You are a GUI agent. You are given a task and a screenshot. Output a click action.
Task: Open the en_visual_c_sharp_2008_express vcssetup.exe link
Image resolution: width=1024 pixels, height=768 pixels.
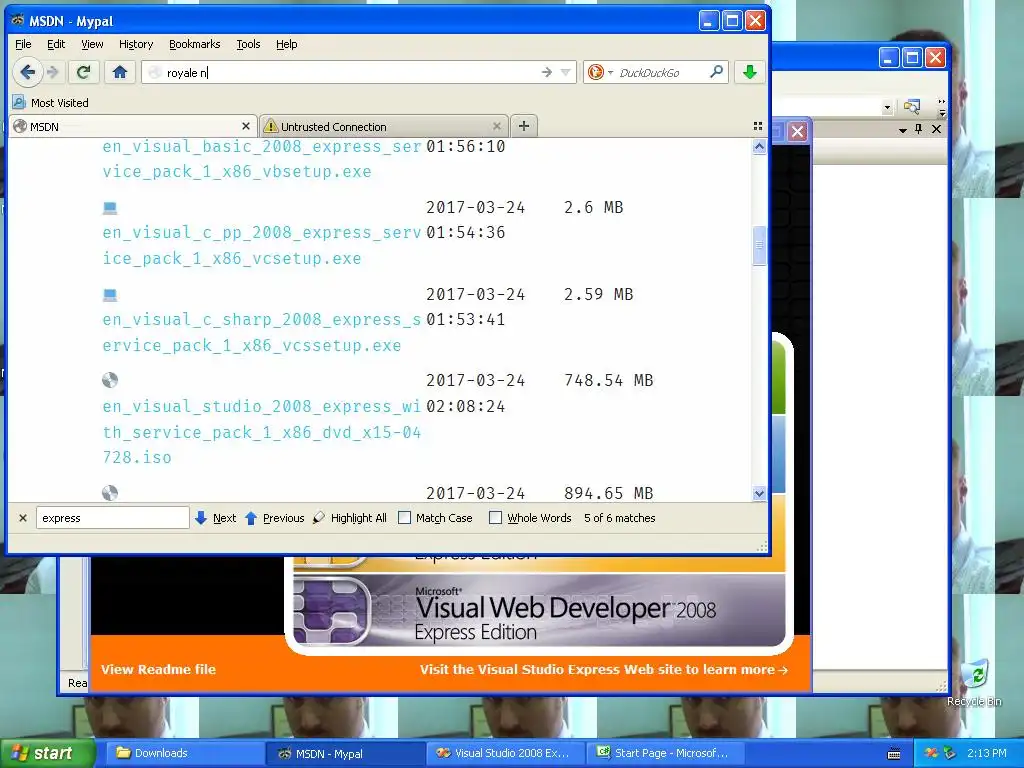pos(261,332)
